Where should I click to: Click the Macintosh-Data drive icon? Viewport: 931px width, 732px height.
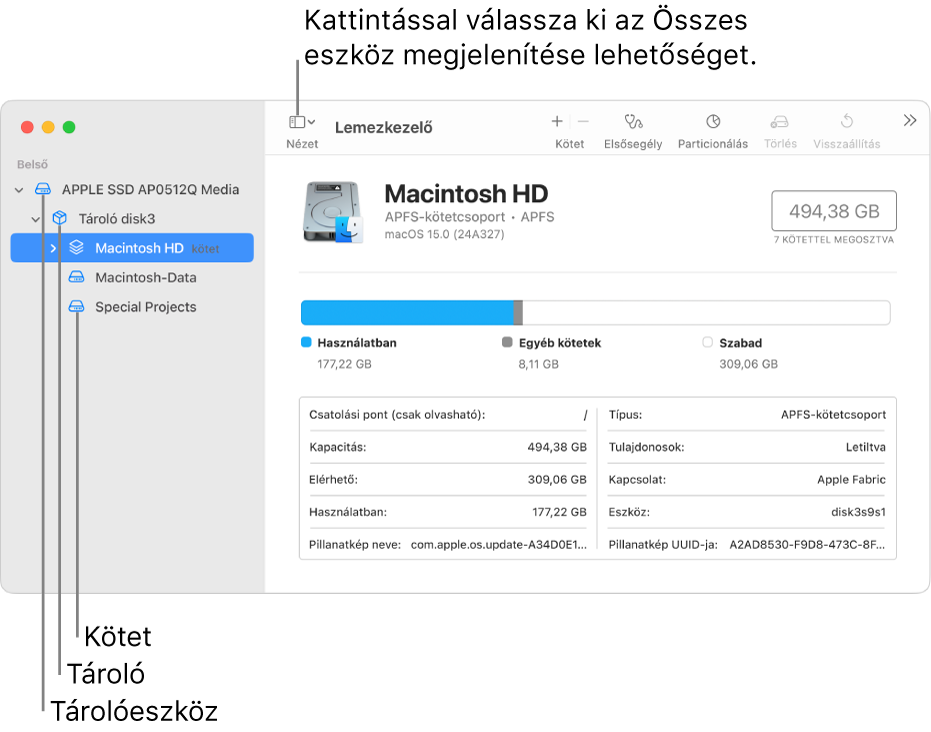(x=76, y=277)
